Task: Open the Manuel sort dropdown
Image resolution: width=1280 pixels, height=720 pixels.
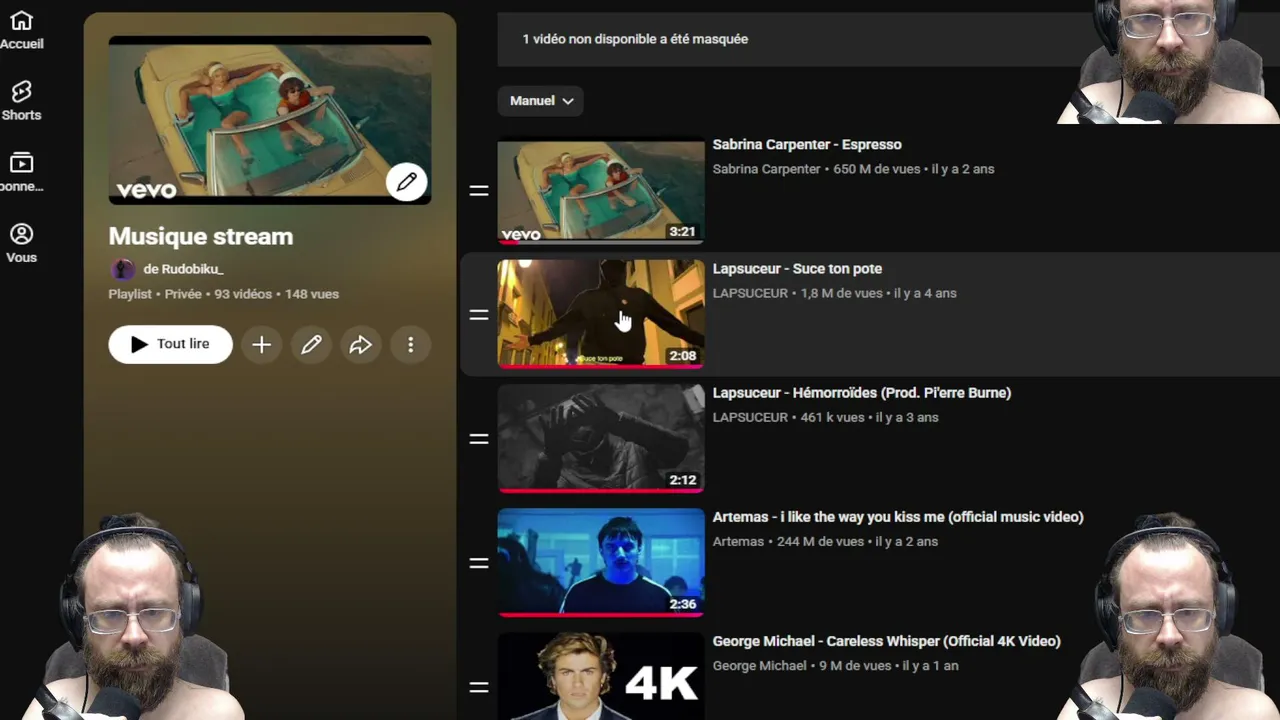Action: pyautogui.click(x=541, y=101)
